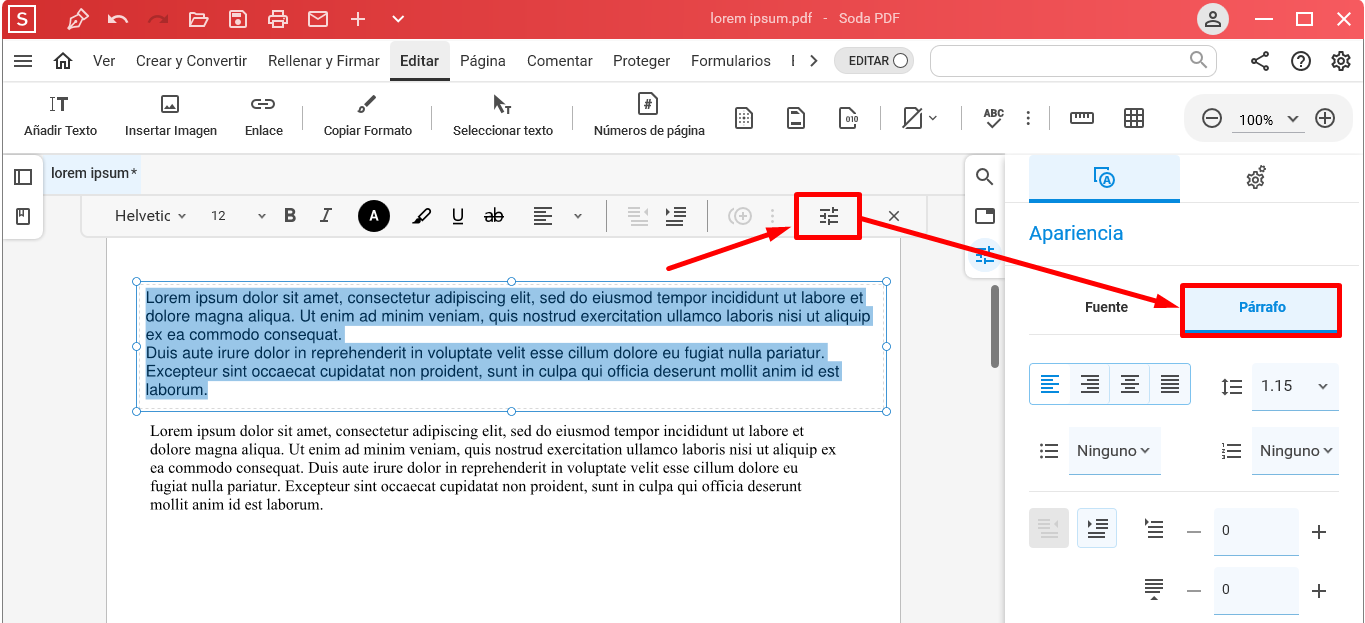The image size is (1365, 623).
Task: Open Crear y Convertir tab
Action: pos(191,61)
